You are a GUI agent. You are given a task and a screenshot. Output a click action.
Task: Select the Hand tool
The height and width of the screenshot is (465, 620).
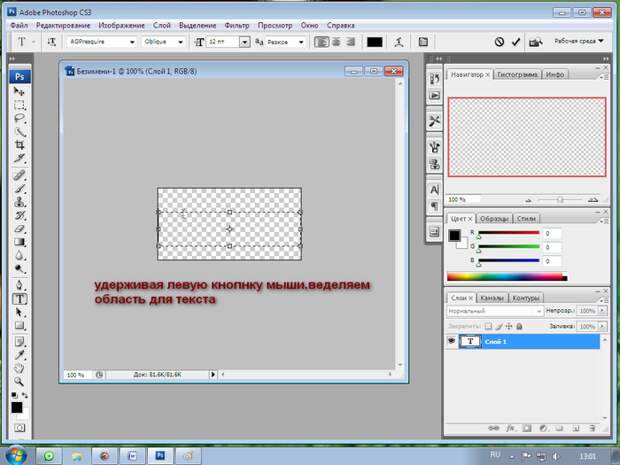19,368
